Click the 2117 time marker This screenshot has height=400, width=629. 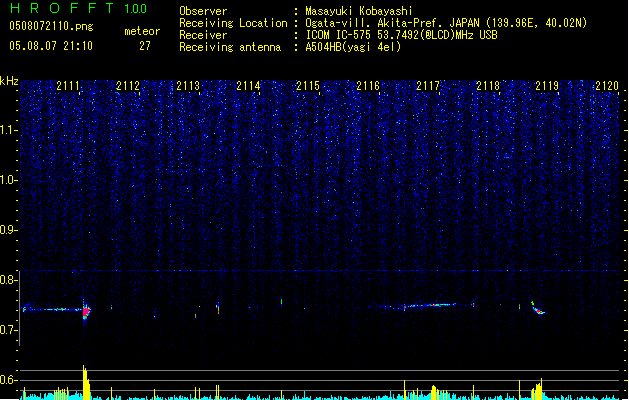pyautogui.click(x=428, y=86)
